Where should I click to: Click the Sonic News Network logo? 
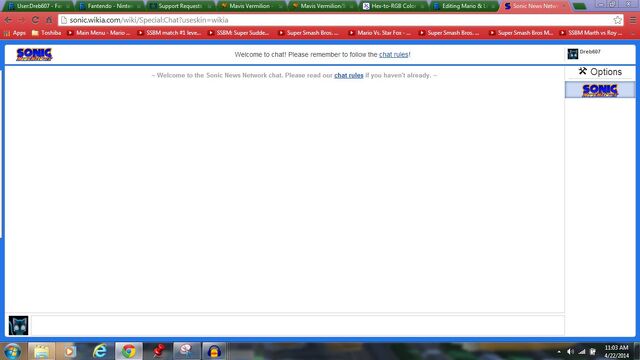34,54
